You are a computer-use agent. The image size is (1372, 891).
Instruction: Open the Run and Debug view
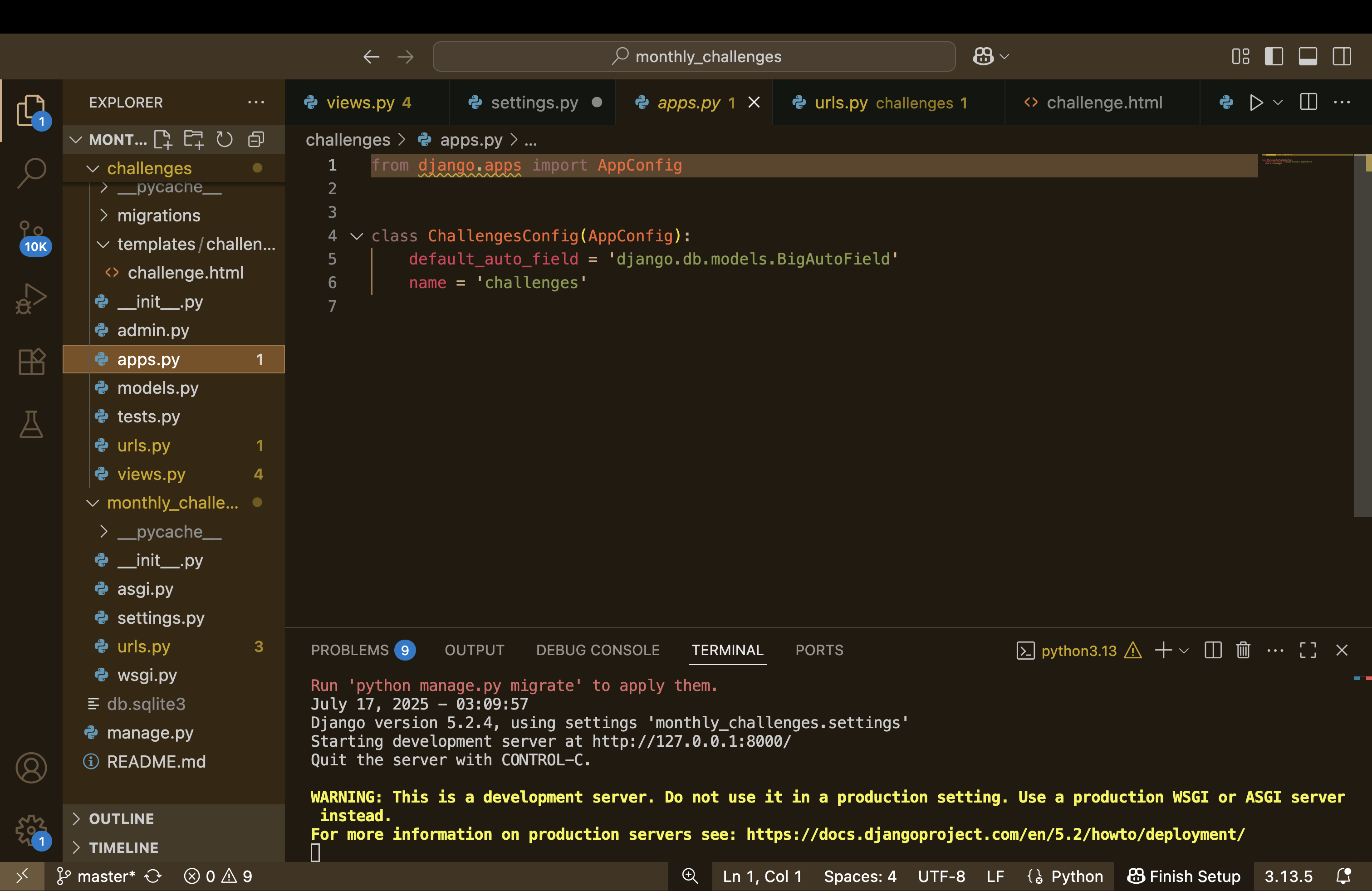31,299
